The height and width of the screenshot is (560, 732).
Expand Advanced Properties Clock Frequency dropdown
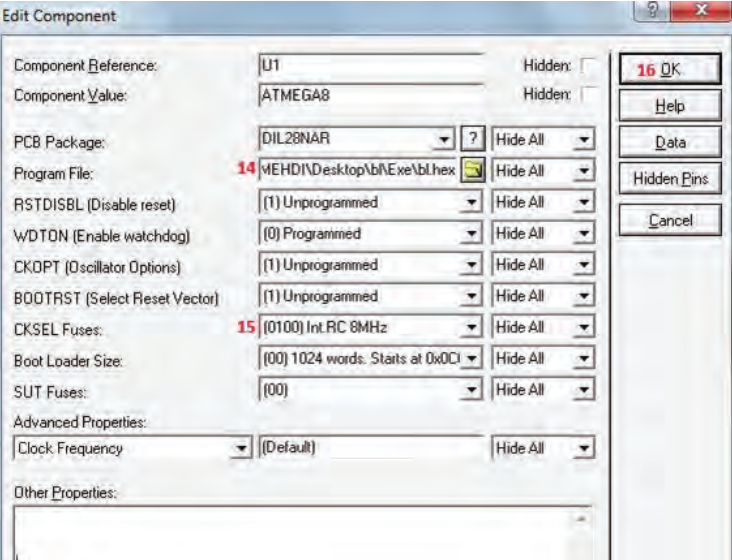pyautogui.click(x=241, y=448)
